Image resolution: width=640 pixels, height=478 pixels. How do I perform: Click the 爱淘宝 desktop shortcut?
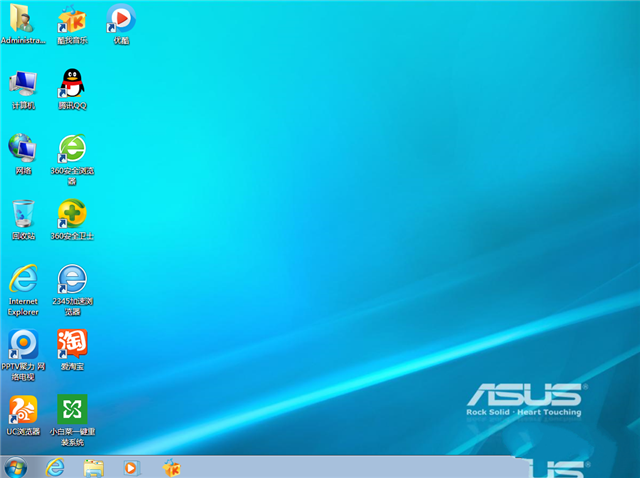[72, 344]
